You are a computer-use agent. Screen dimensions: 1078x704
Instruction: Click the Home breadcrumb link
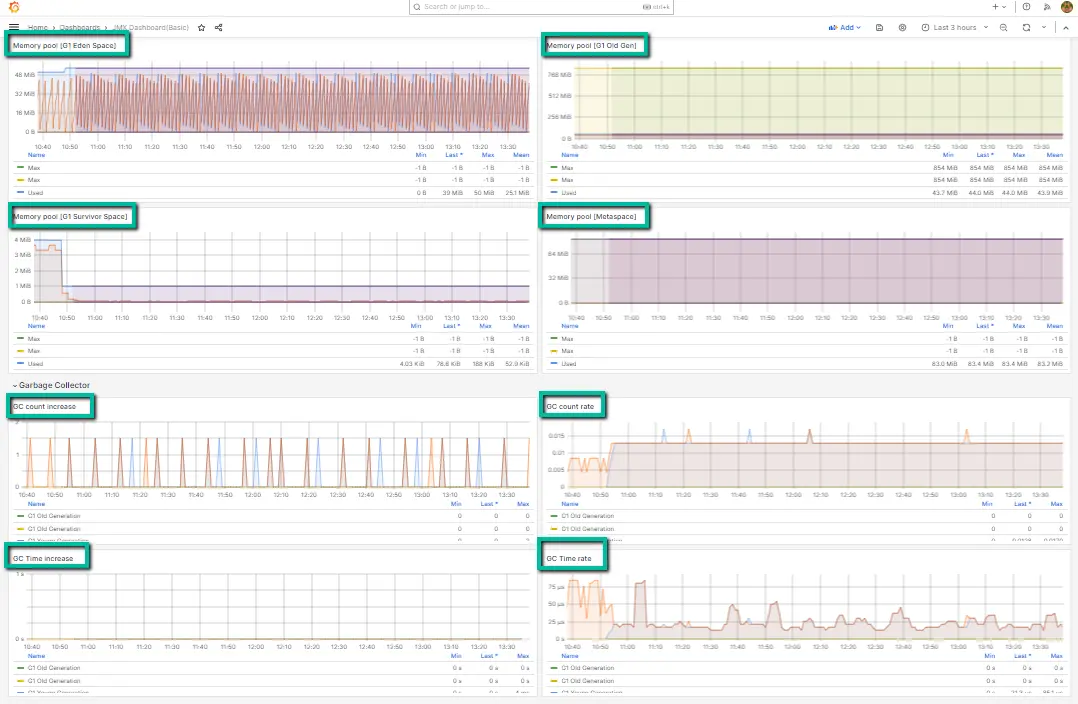39,28
